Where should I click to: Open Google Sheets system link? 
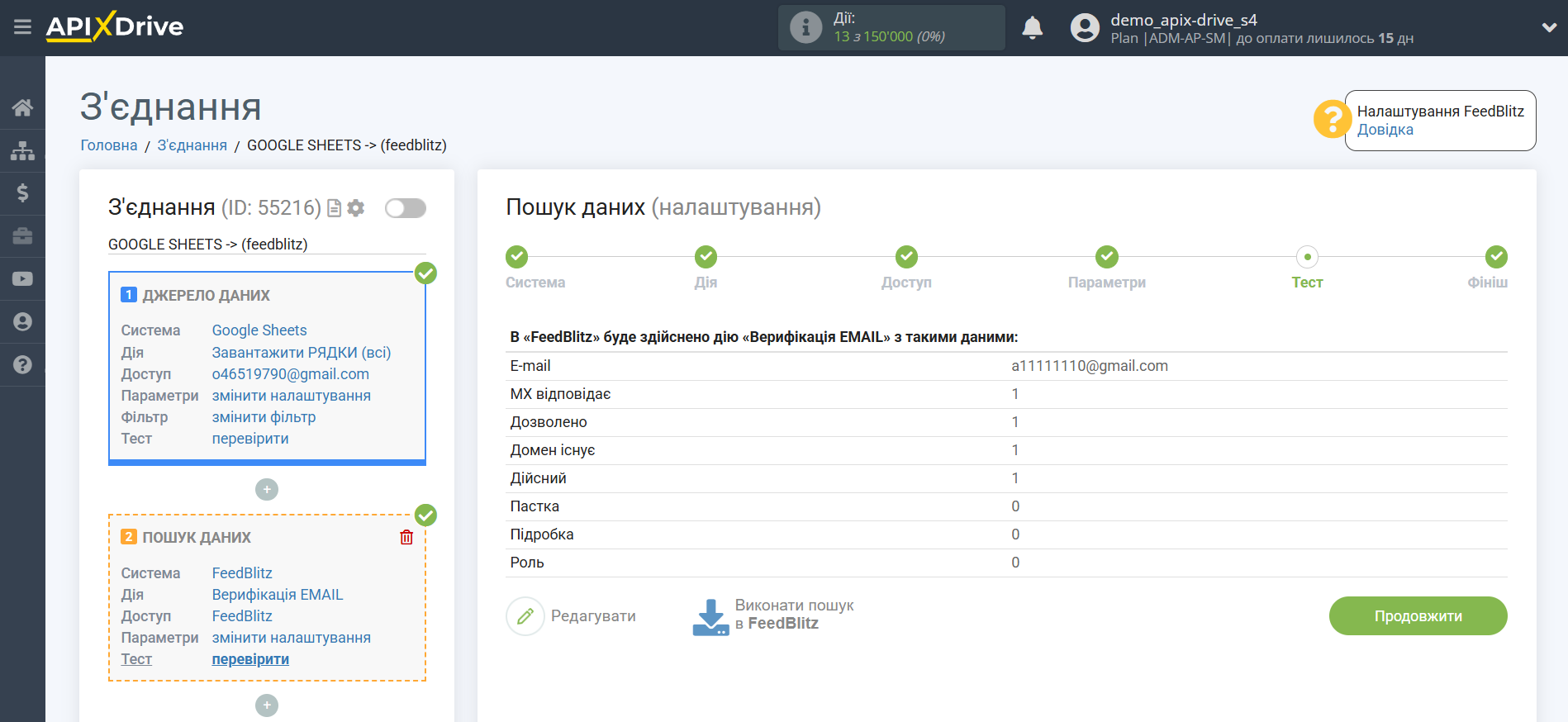[259, 330]
